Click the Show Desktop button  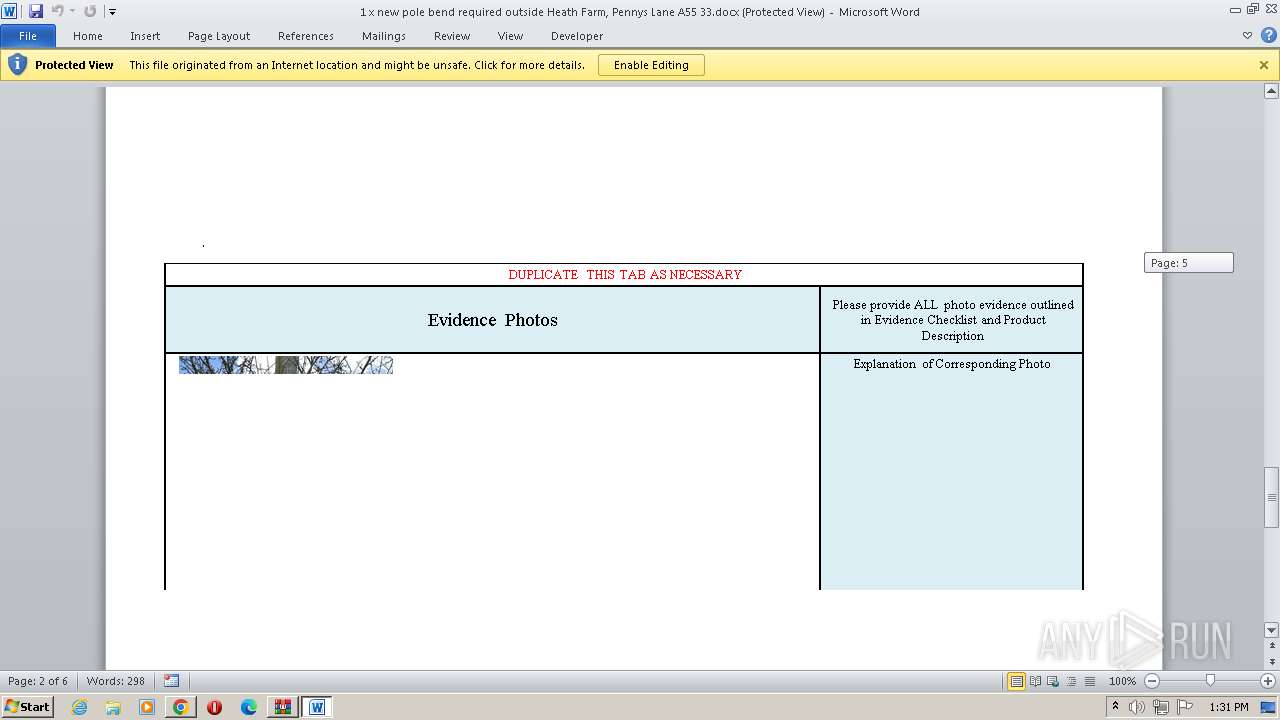[1268, 707]
